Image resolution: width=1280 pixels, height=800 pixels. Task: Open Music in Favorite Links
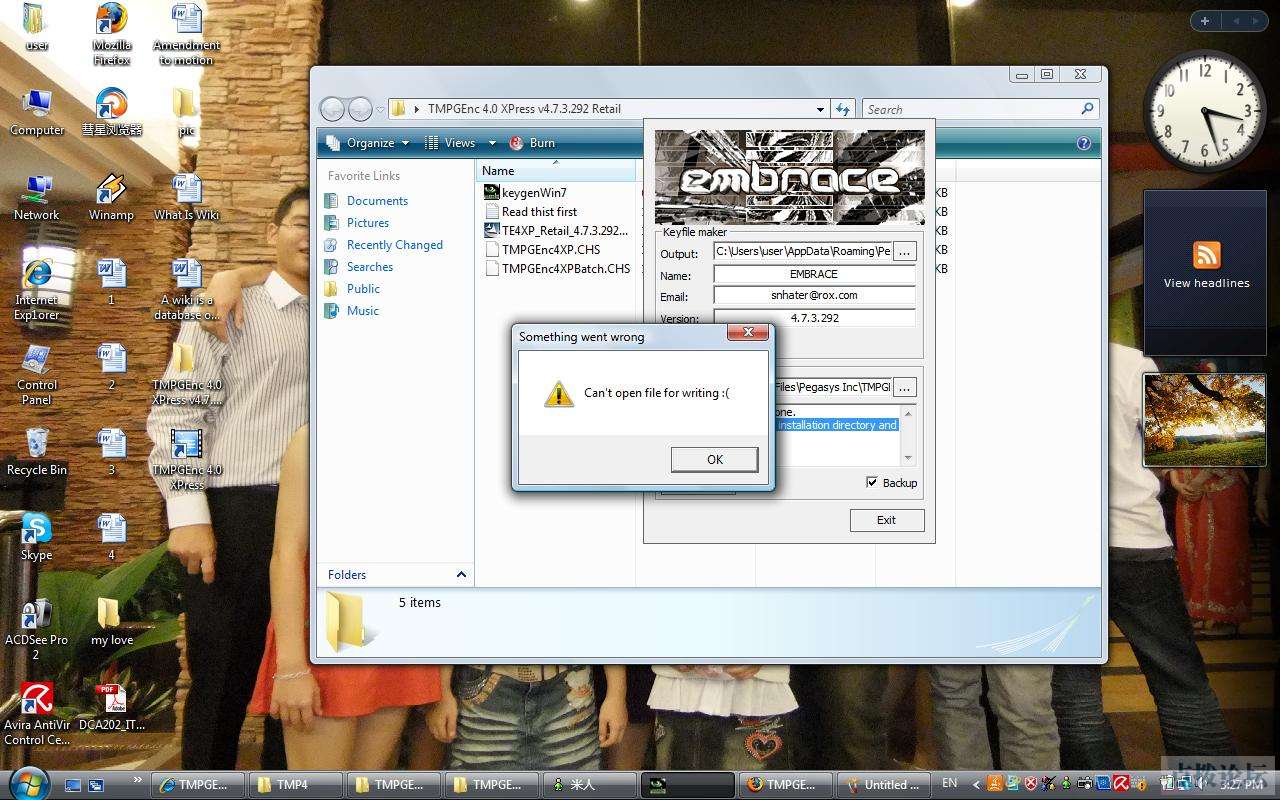tap(363, 311)
